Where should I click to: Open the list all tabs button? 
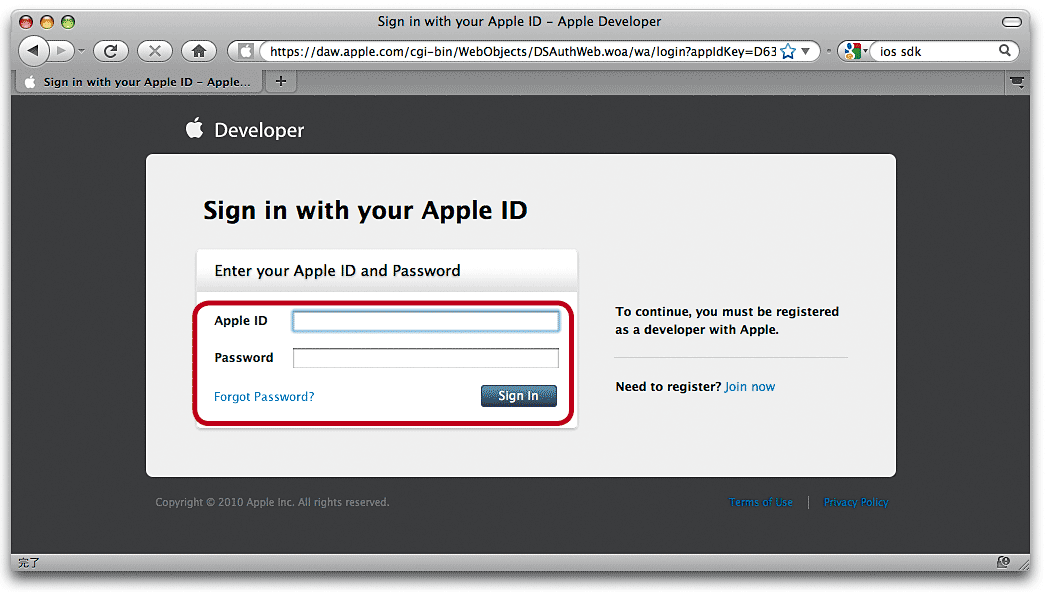click(x=1017, y=82)
